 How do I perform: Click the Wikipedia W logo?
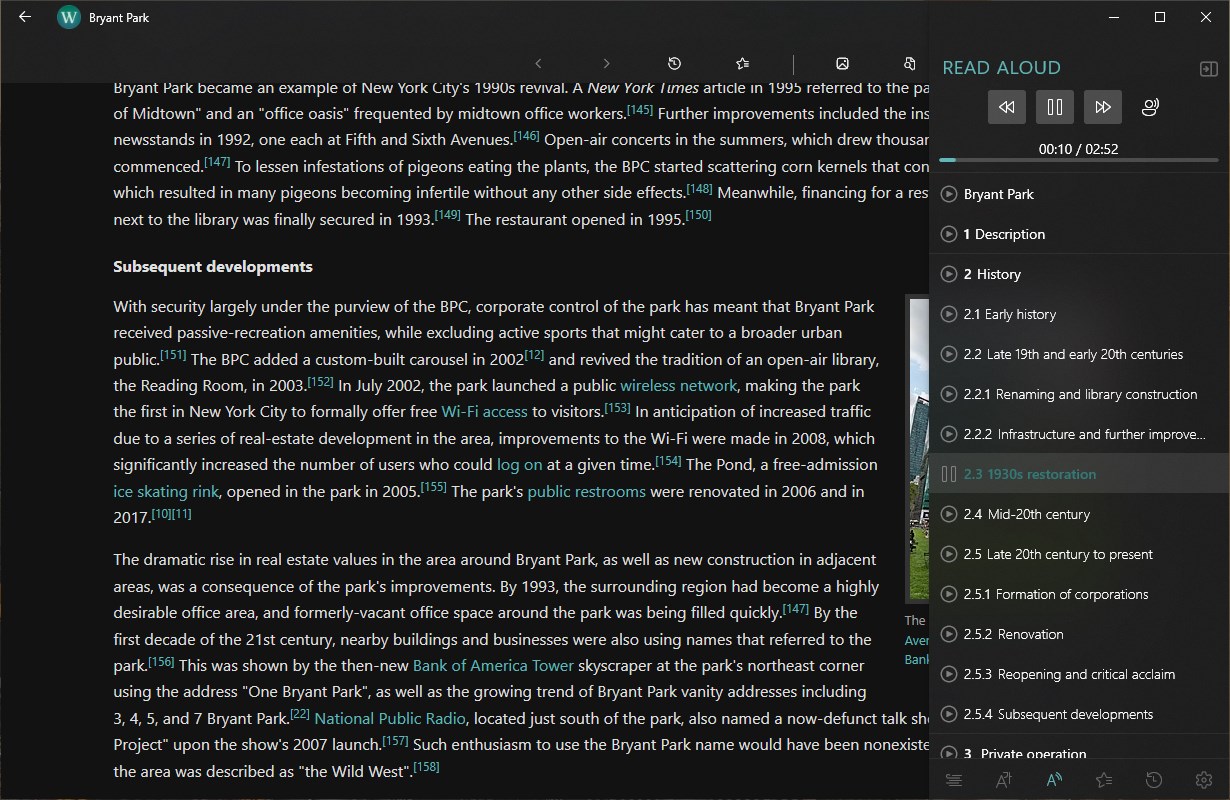[x=69, y=17]
